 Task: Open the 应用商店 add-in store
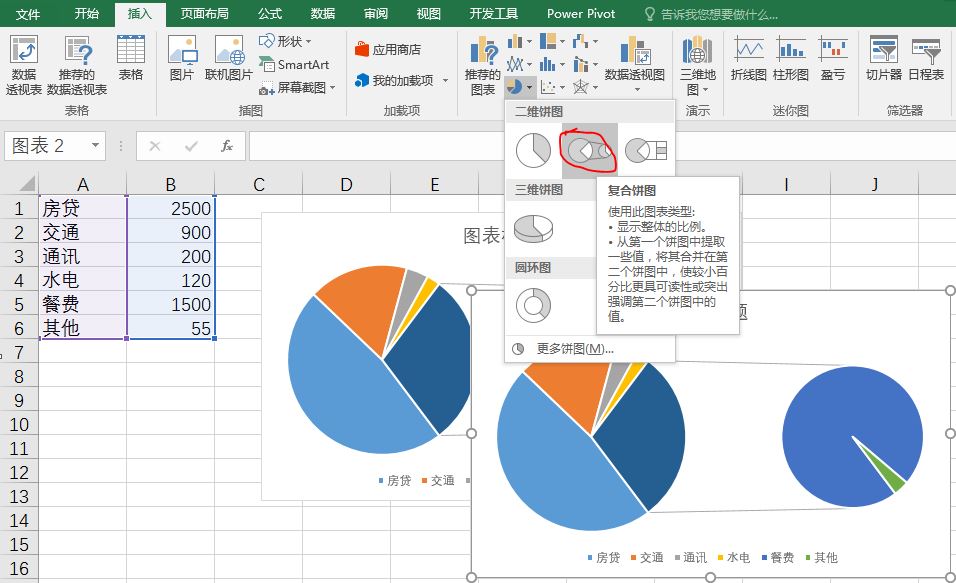tap(388, 49)
